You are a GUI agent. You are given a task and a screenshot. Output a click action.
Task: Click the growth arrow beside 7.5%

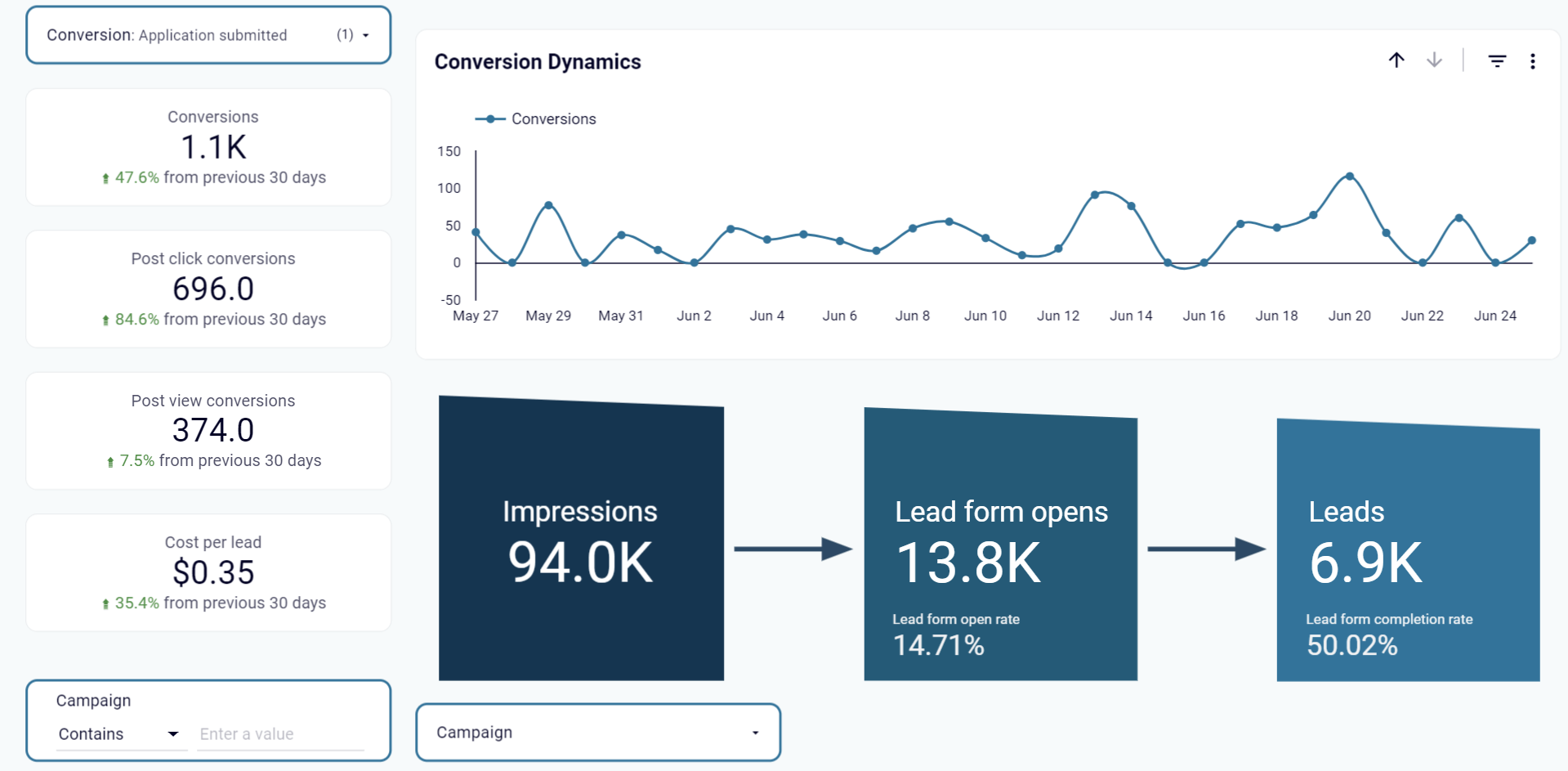click(111, 460)
